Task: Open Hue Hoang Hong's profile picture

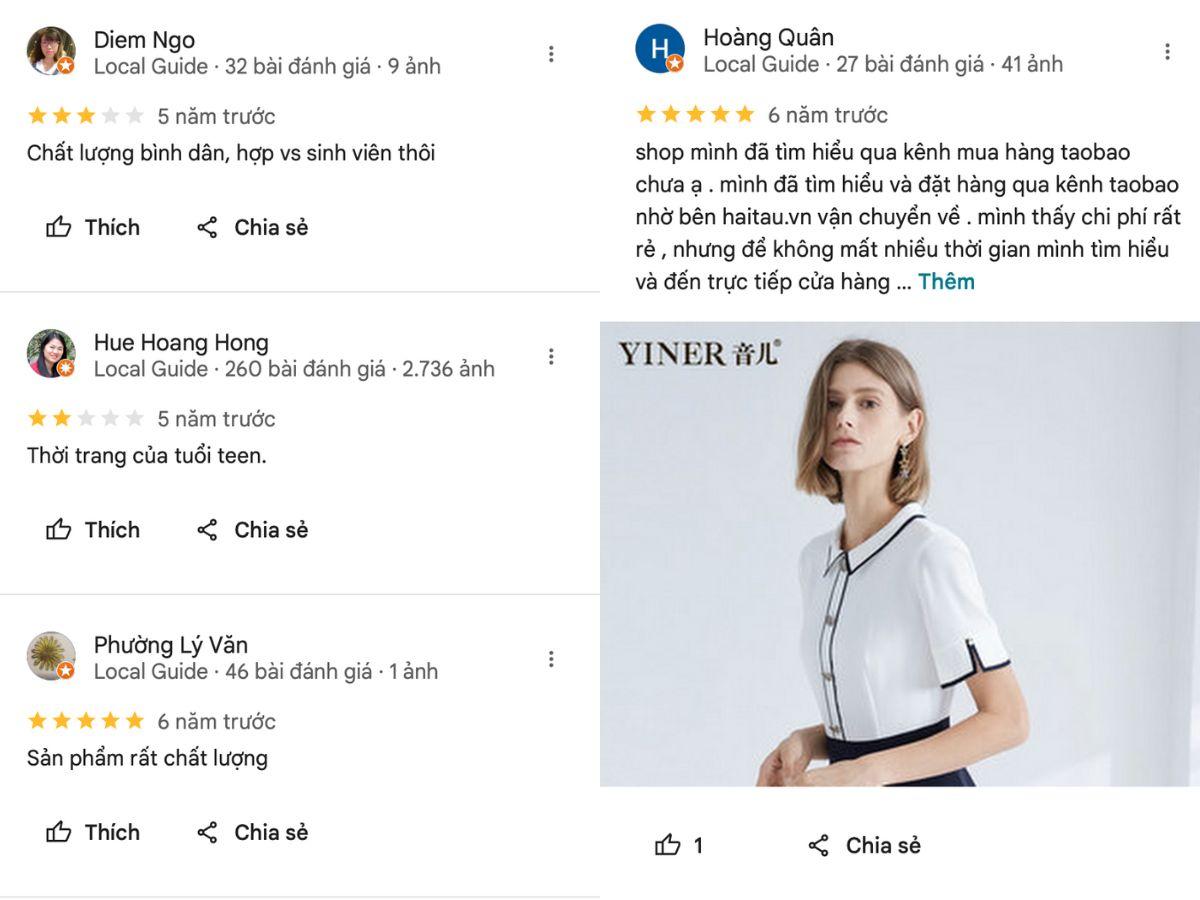Action: pyautogui.click(x=51, y=354)
